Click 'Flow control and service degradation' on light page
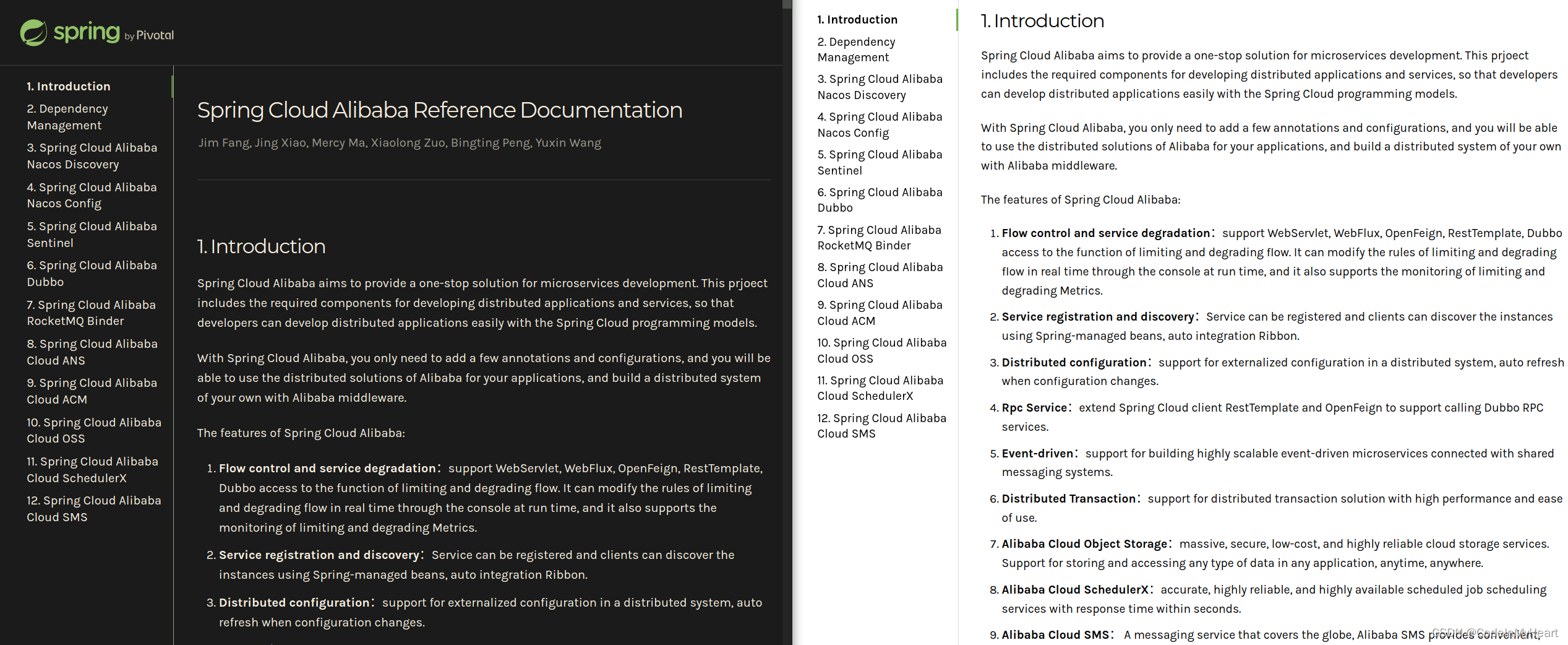The image size is (1568, 645). click(1106, 233)
